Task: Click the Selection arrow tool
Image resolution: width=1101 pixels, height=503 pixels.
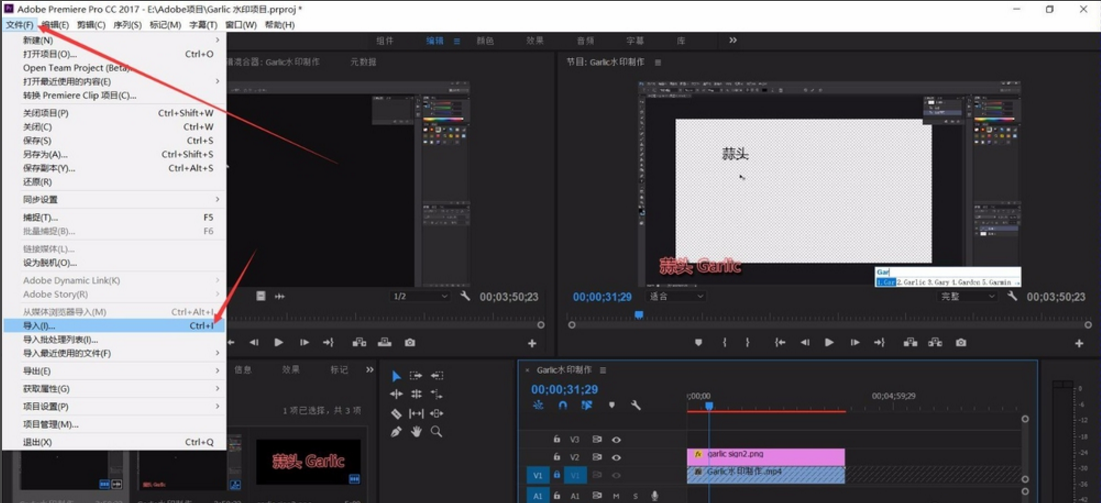Action: click(396, 376)
